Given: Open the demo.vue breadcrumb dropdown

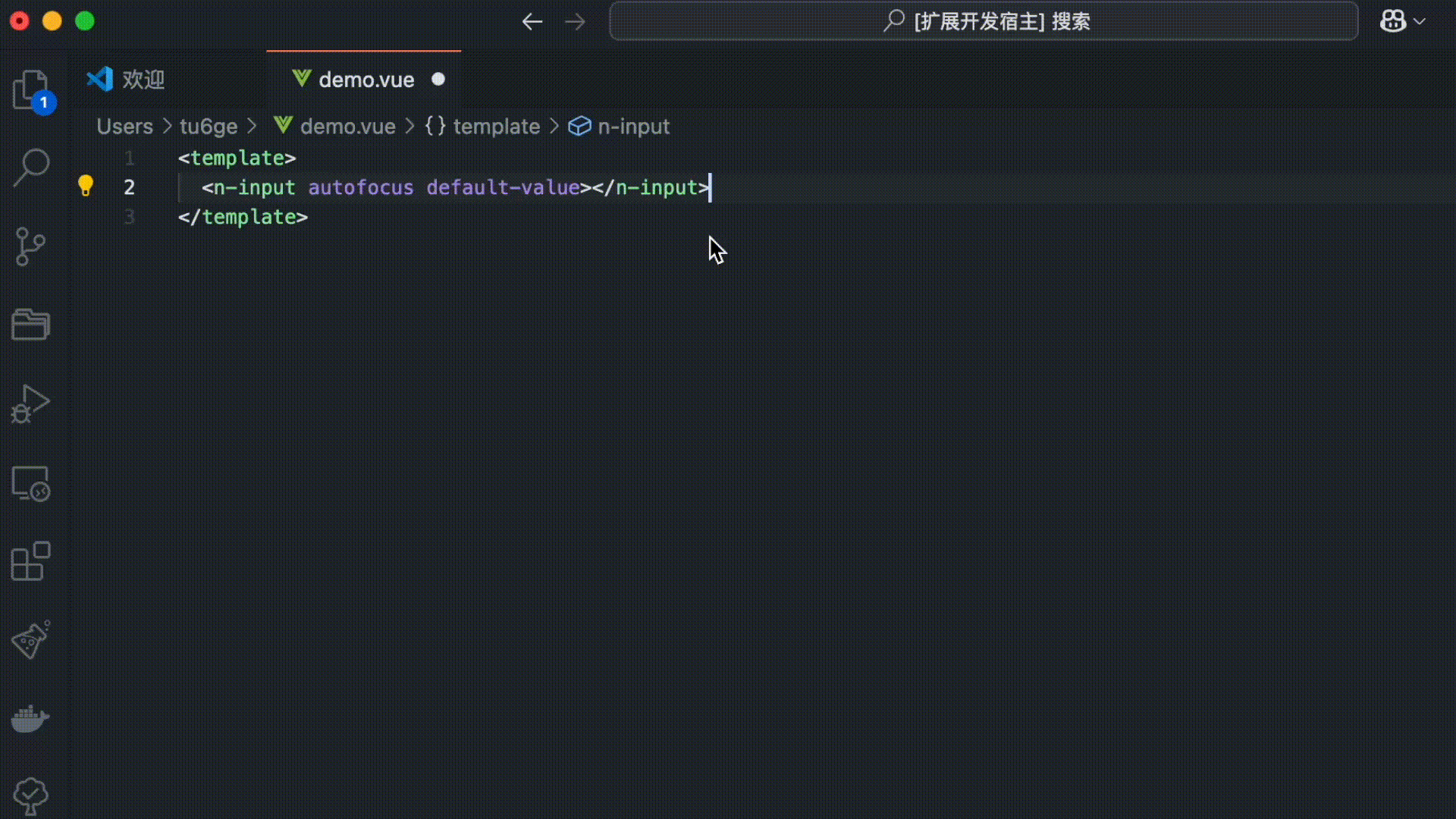Looking at the screenshot, I should (347, 126).
